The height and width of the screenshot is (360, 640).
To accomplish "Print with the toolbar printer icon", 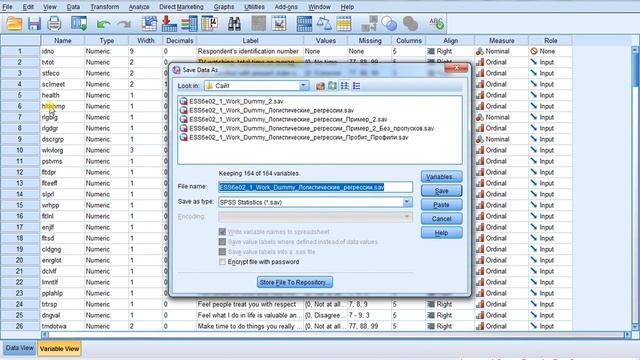I will (54, 24).
